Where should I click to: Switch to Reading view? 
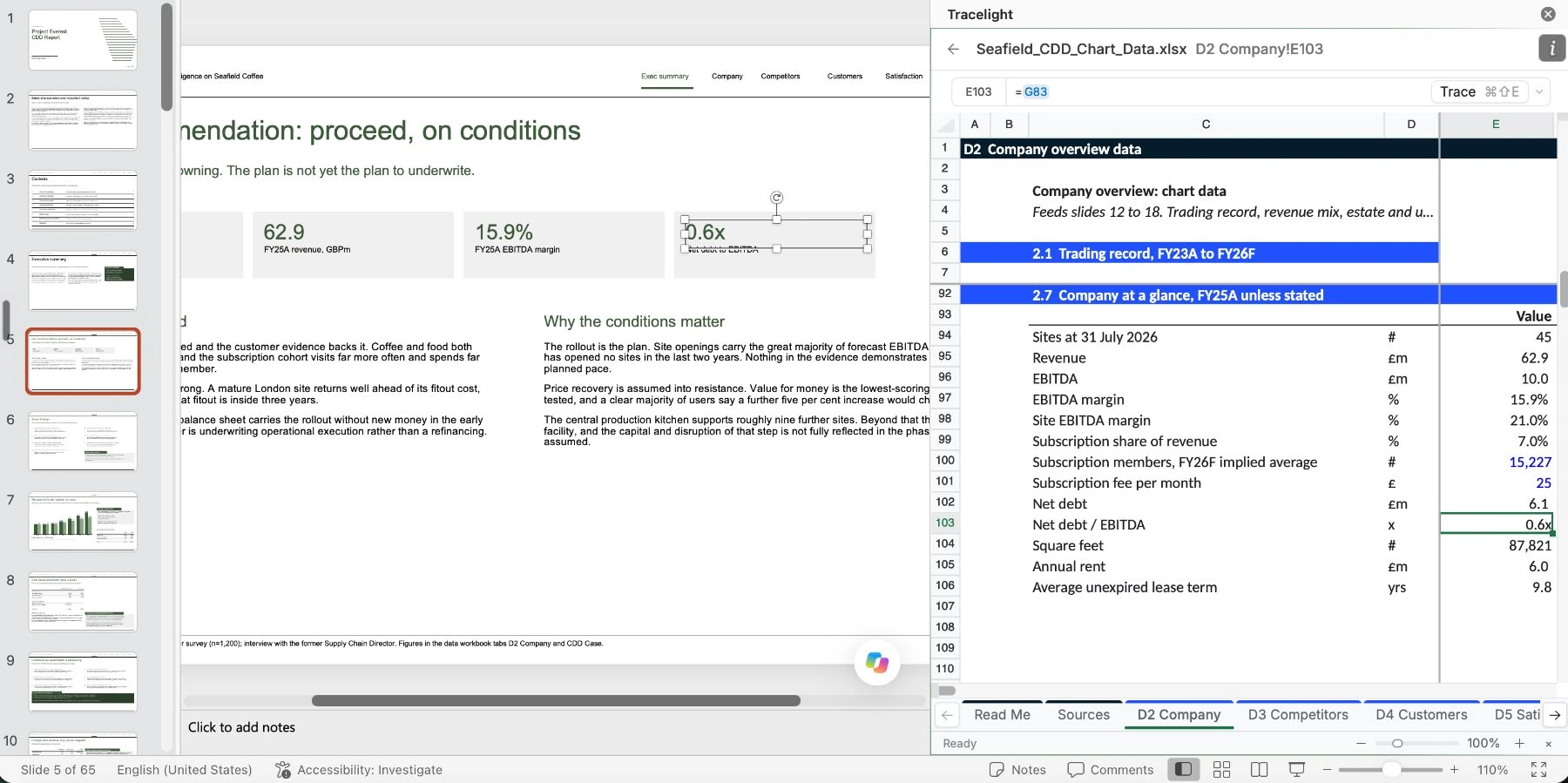[1259, 770]
